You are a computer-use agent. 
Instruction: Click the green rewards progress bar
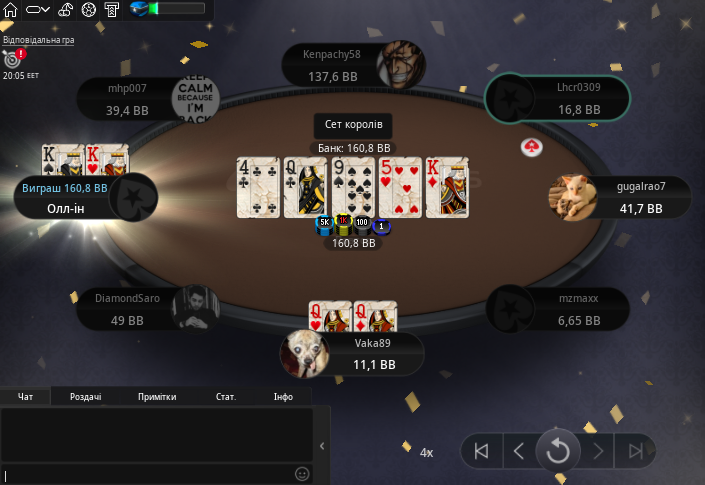point(177,9)
